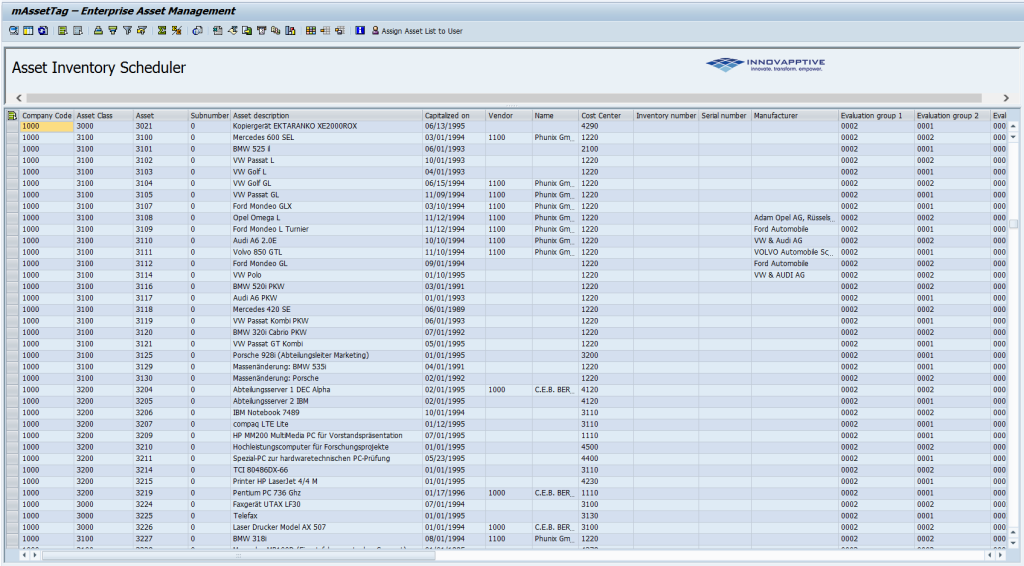Click the Manufacturer column header
The width and height of the screenshot is (1024, 566).
coord(794,116)
